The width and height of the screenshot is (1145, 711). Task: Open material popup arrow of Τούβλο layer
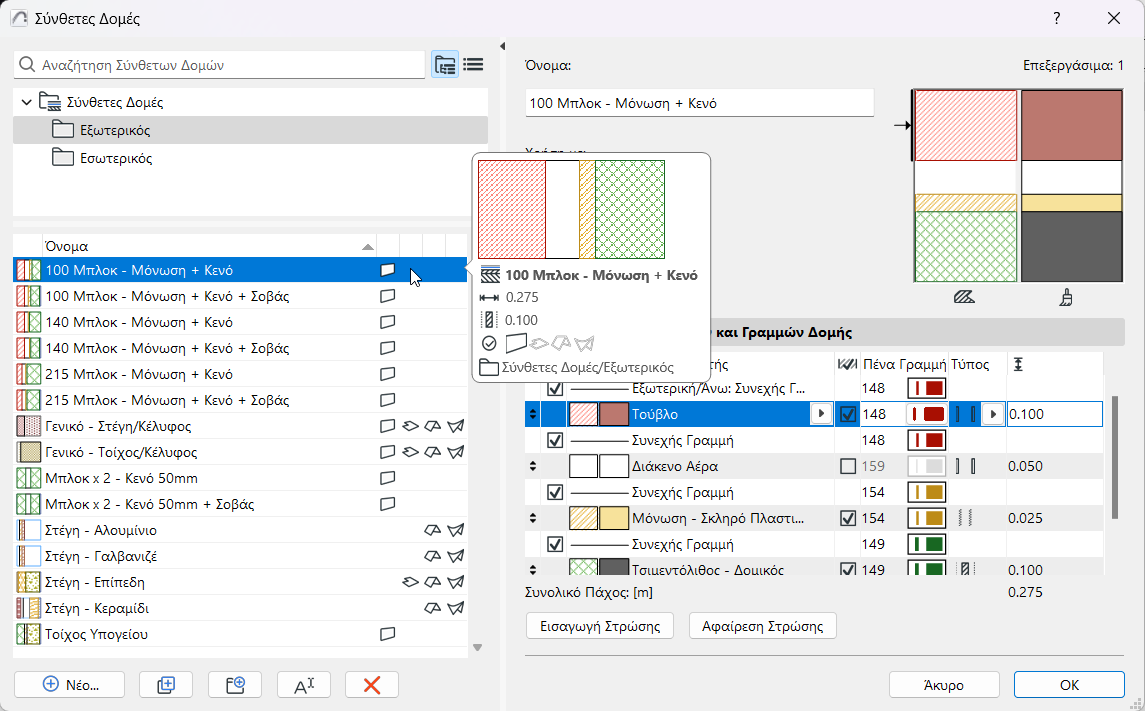pyautogui.click(x=822, y=414)
